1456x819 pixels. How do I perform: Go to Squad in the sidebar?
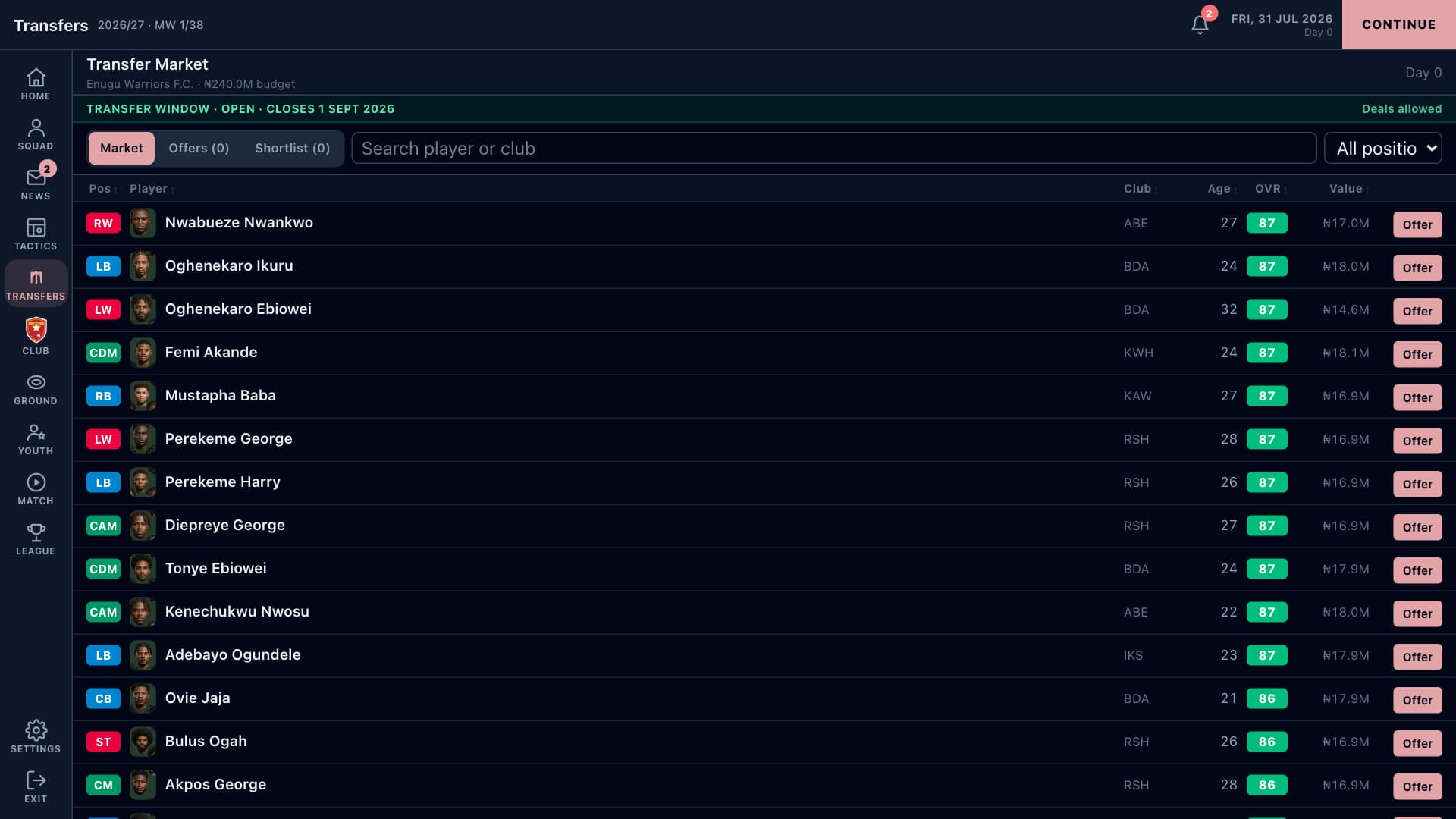(36, 134)
